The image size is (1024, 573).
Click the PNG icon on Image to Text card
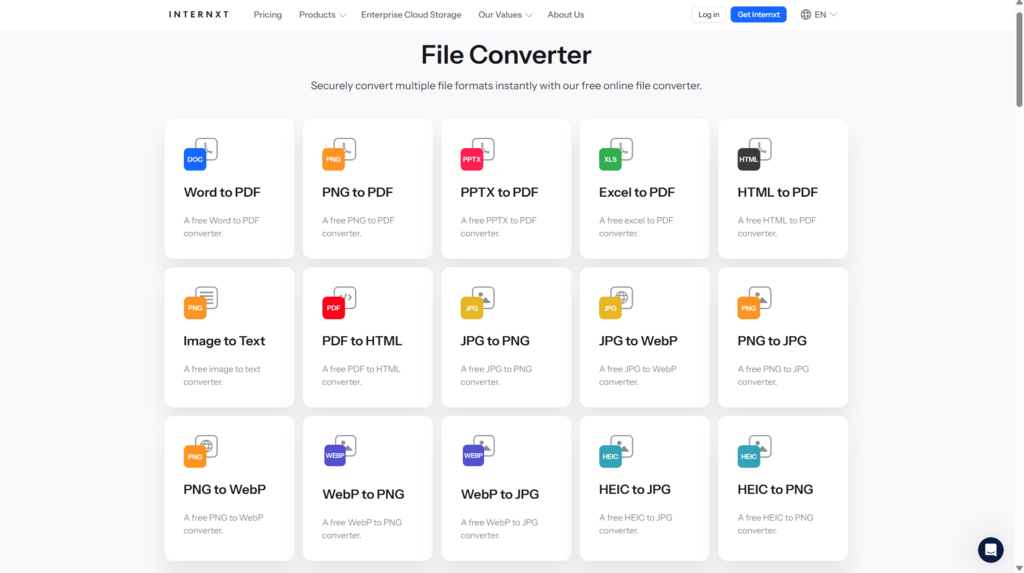point(195,308)
